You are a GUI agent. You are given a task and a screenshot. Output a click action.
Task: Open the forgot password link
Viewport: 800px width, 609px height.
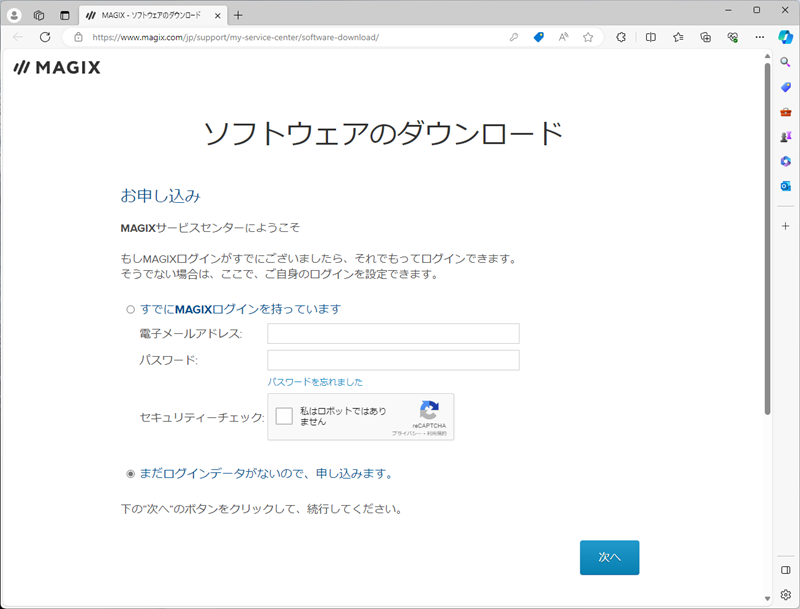coord(315,382)
